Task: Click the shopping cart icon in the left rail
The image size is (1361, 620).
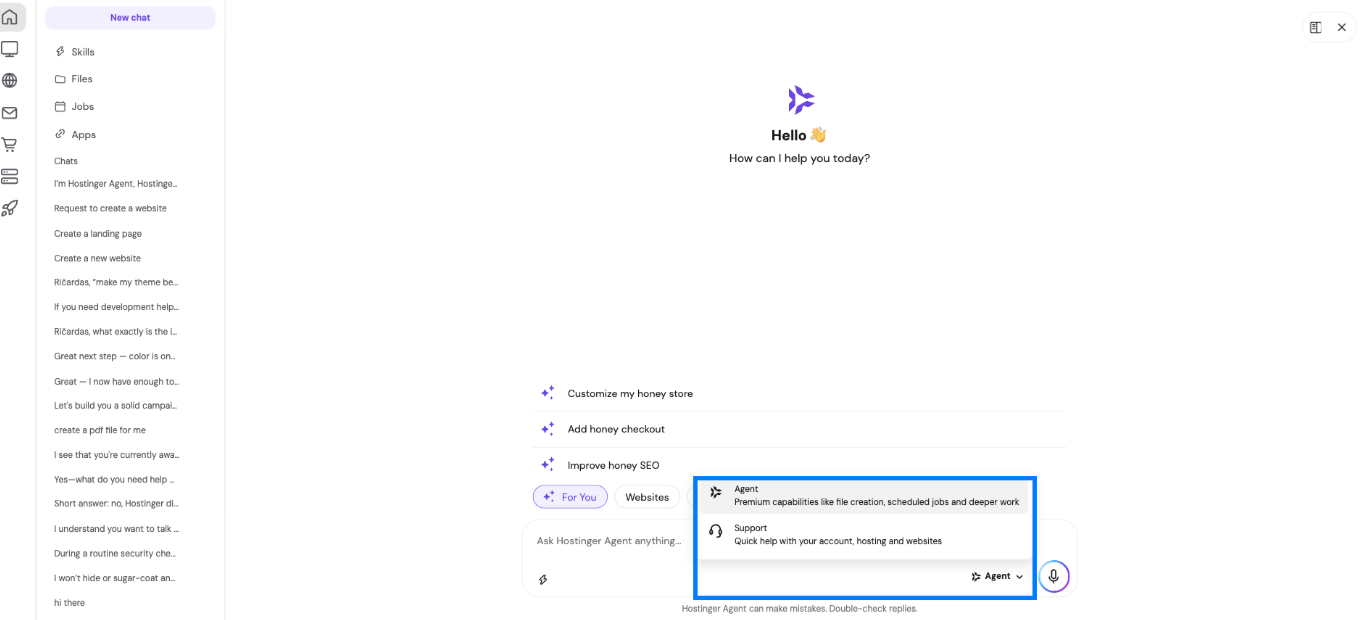Action: [x=10, y=145]
